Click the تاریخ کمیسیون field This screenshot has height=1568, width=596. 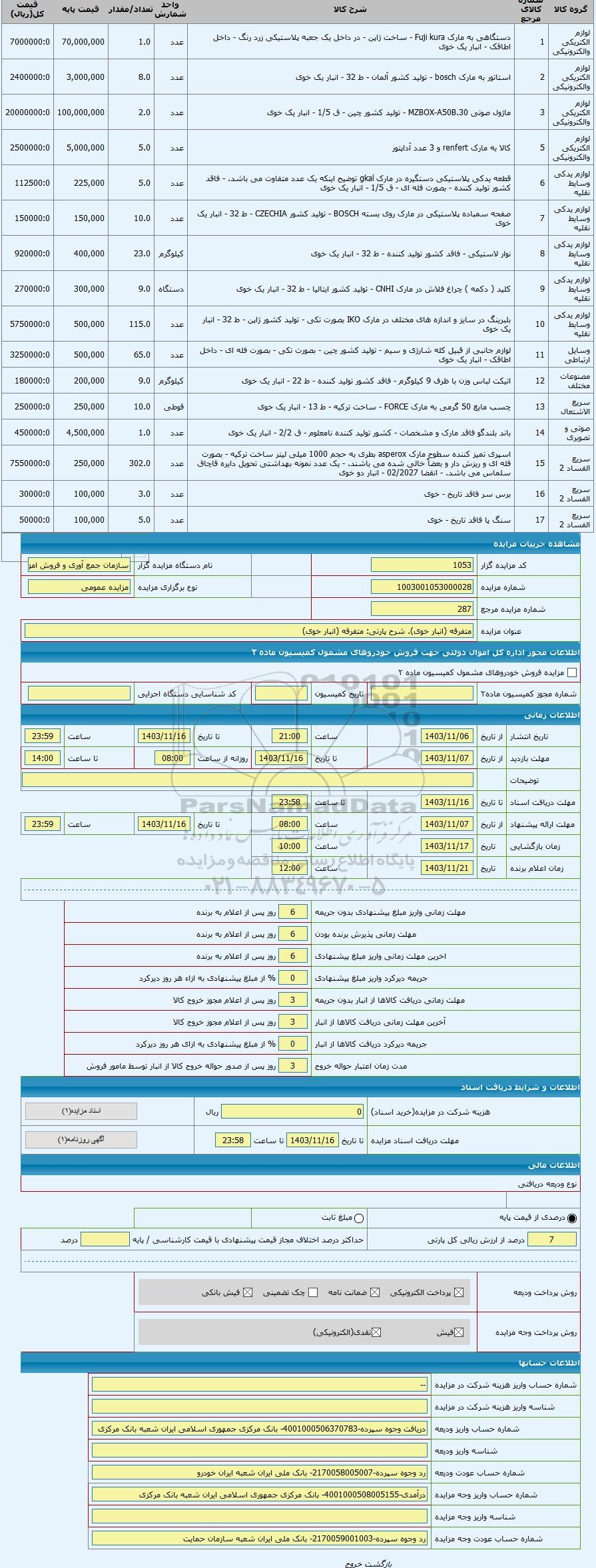coord(281,694)
